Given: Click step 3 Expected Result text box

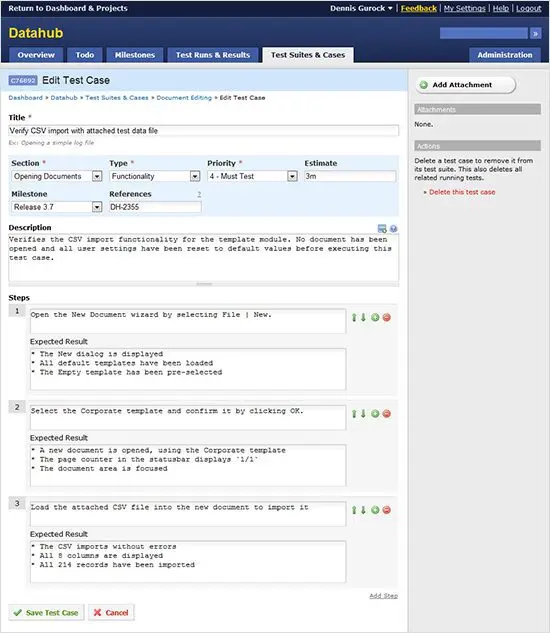Looking at the screenshot, I should [188, 562].
